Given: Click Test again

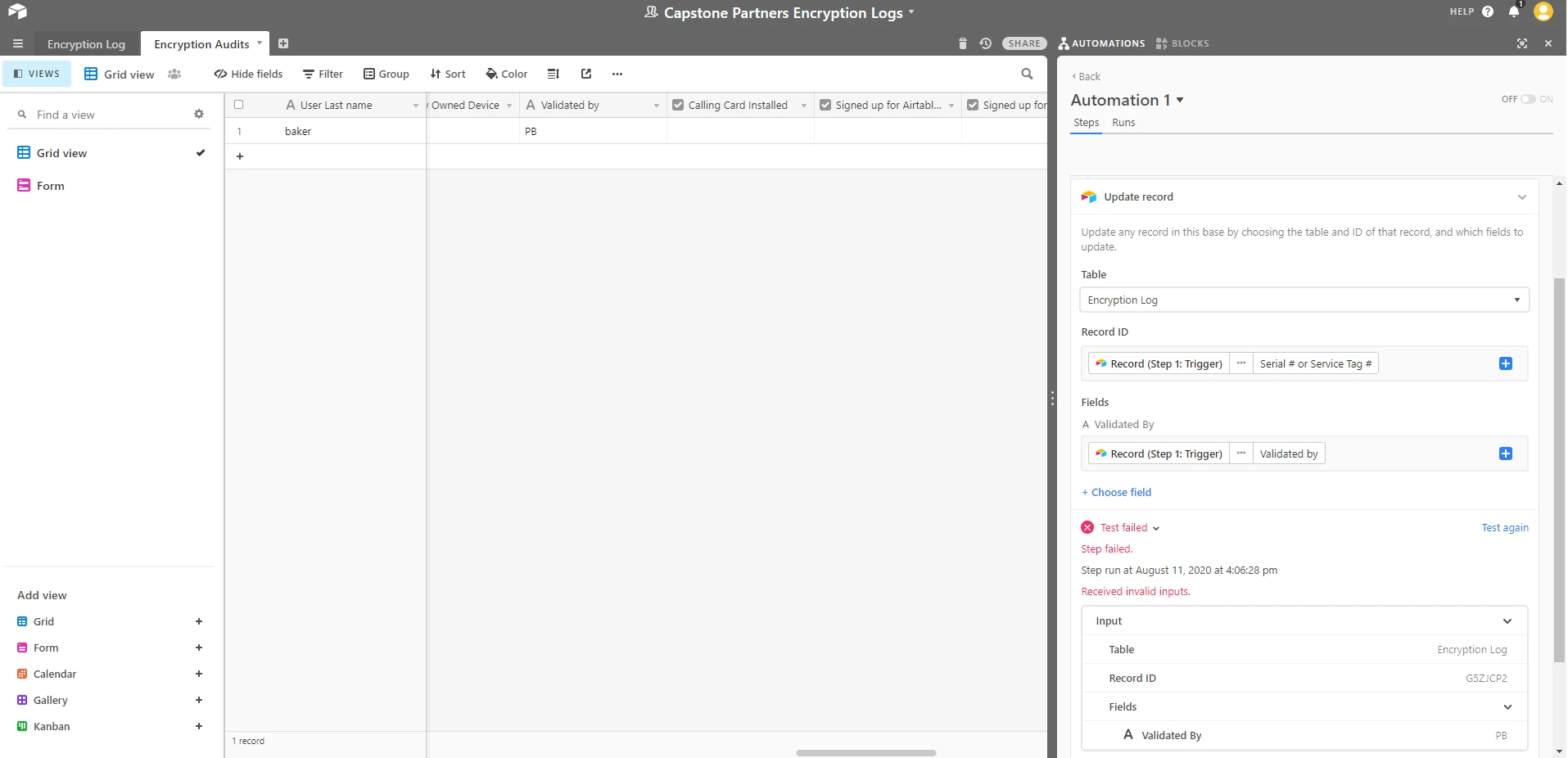Looking at the screenshot, I should coord(1505,528).
